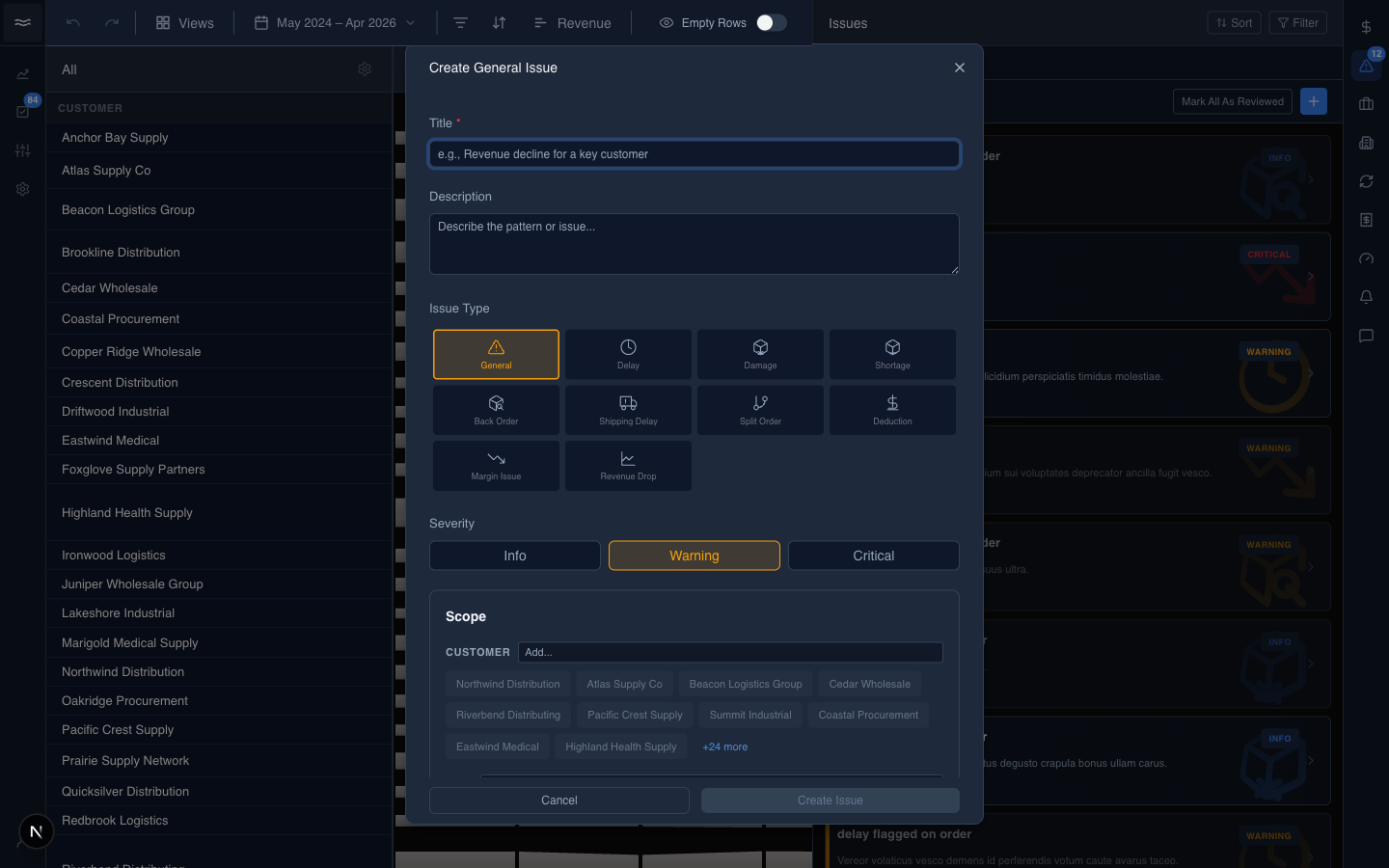Click the issue Title input field
The width and height of the screenshot is (1389, 868).
pyautogui.click(x=694, y=154)
